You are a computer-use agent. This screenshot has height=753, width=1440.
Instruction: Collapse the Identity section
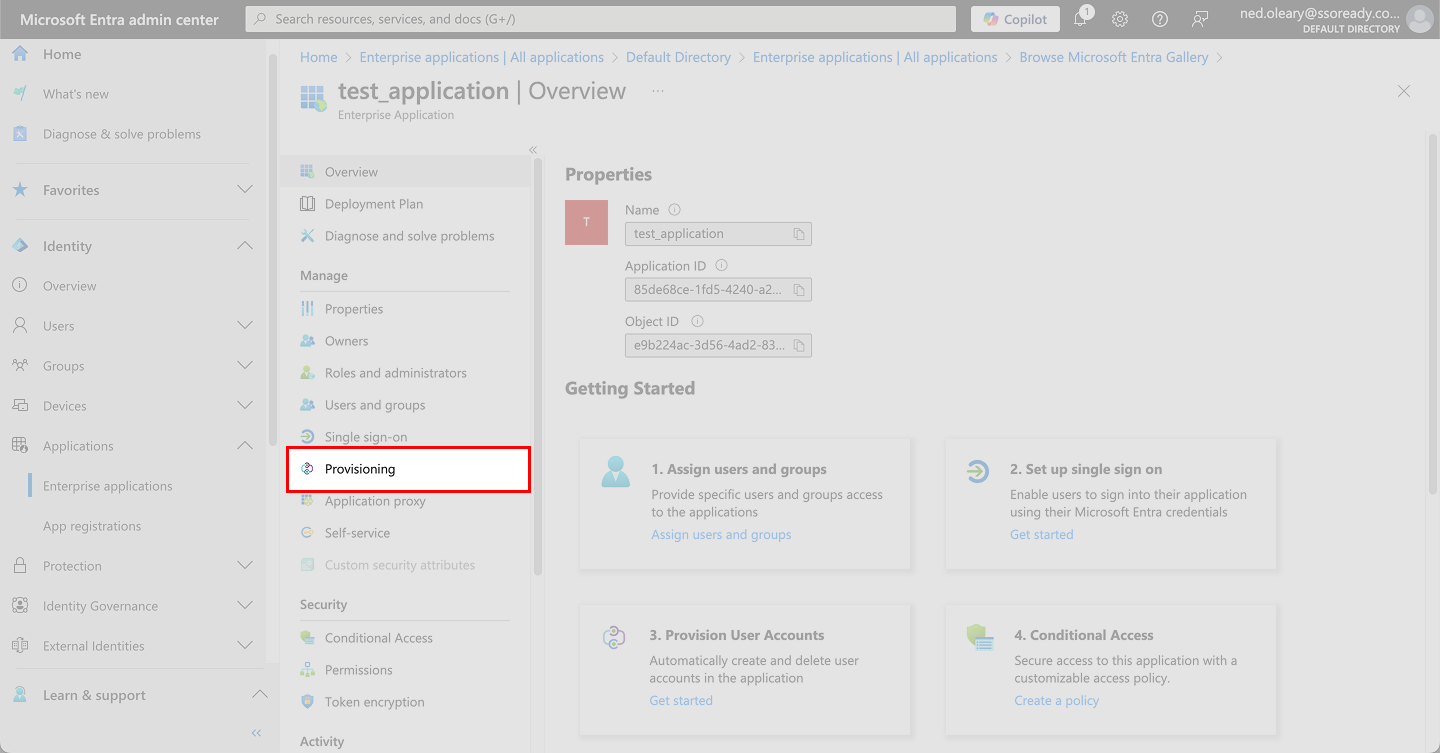click(x=245, y=246)
